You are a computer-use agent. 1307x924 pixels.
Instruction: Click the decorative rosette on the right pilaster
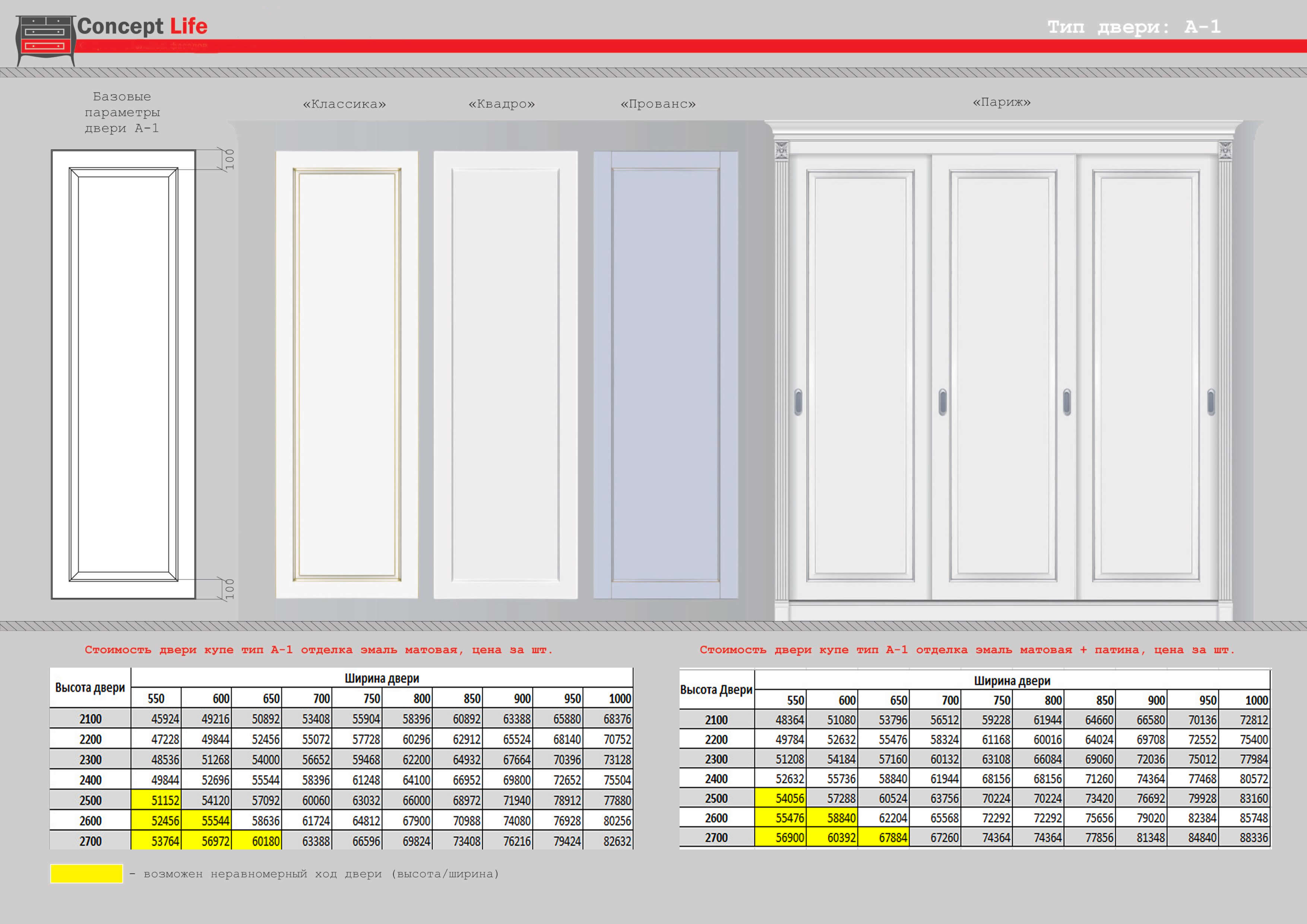[x=1225, y=150]
